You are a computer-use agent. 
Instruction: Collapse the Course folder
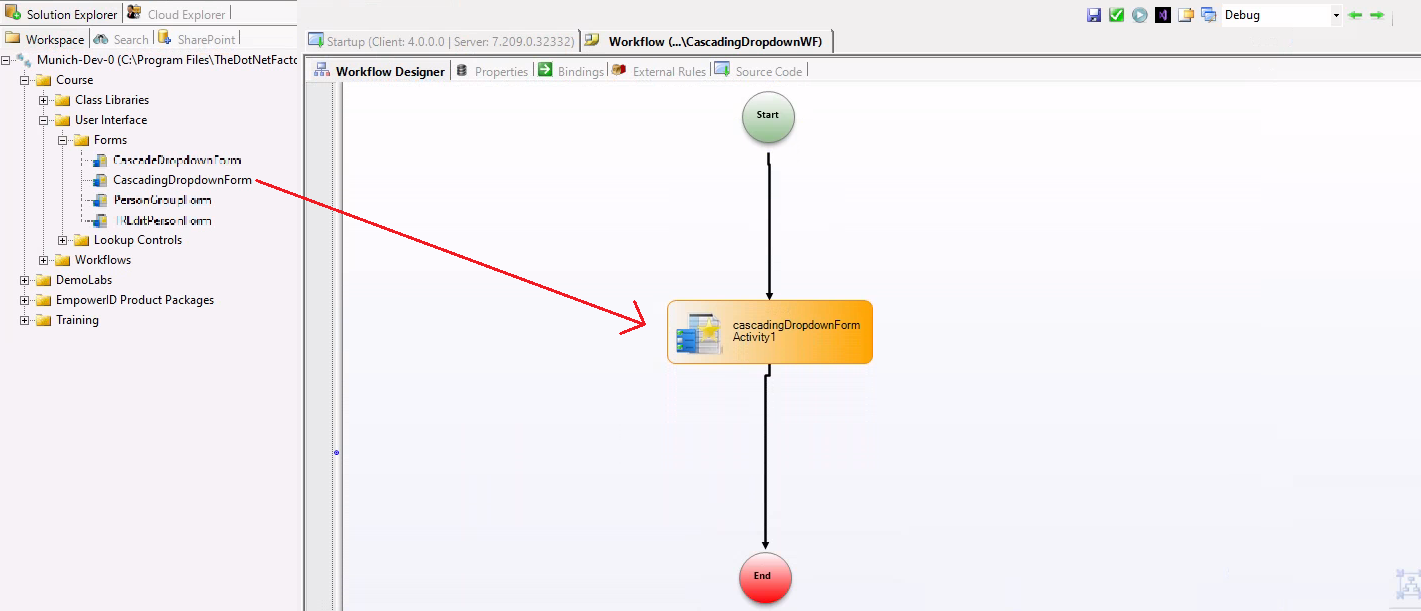[x=25, y=80]
